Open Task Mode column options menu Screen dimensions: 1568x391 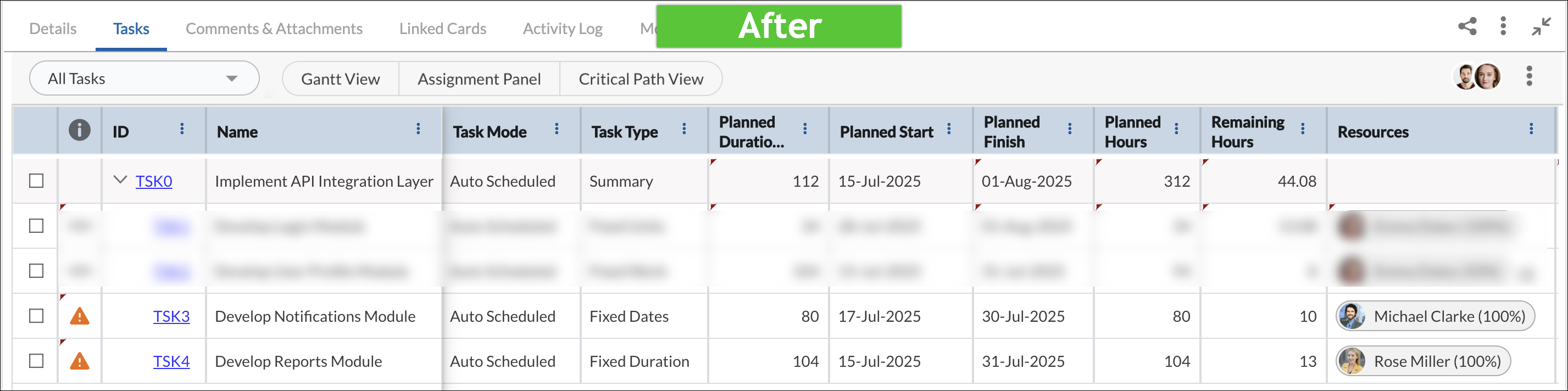(557, 129)
